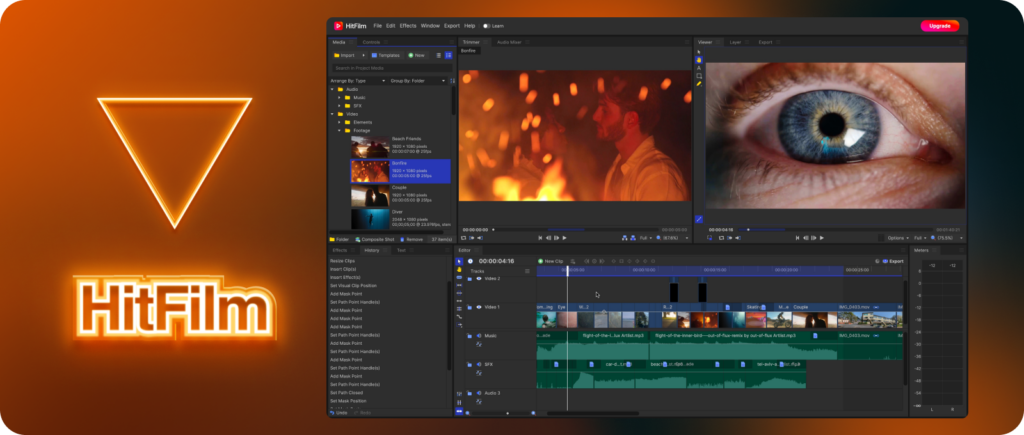Switch to the Layer tab
The width and height of the screenshot is (1024, 435).
tap(735, 42)
